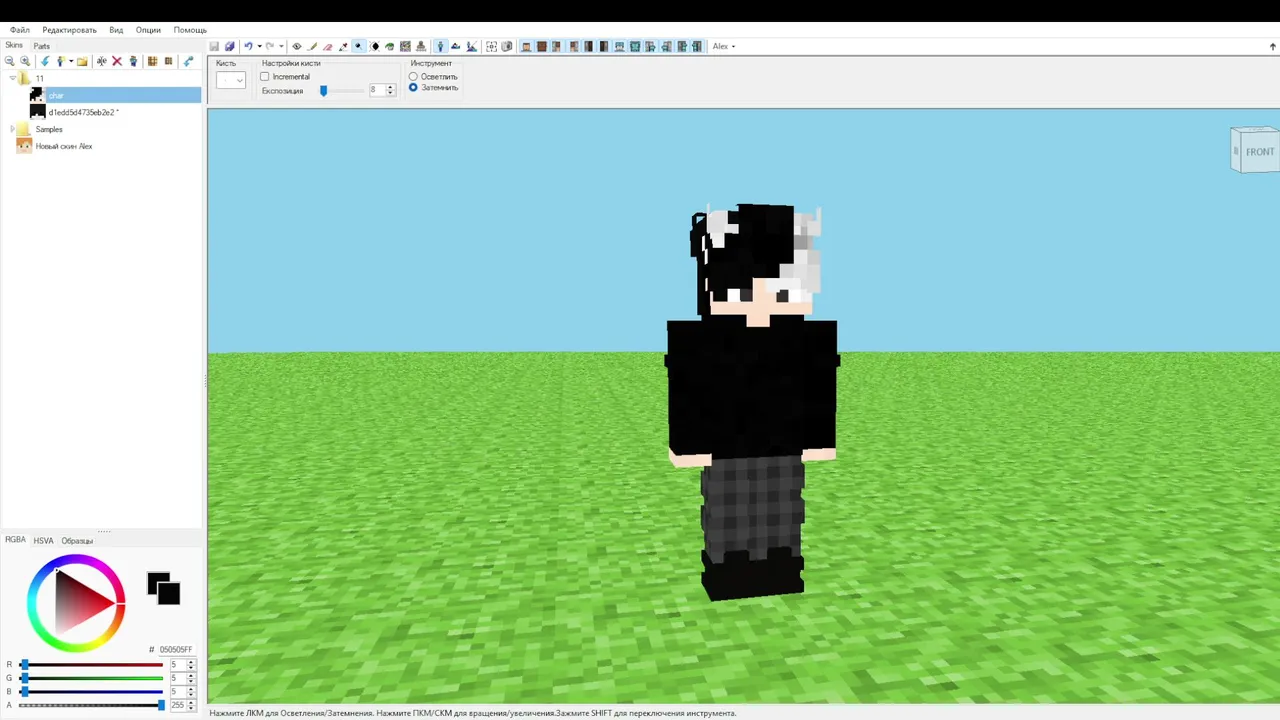The height and width of the screenshot is (720, 1280).
Task: Click the blue Import skin arrow icon
Action: (45, 61)
